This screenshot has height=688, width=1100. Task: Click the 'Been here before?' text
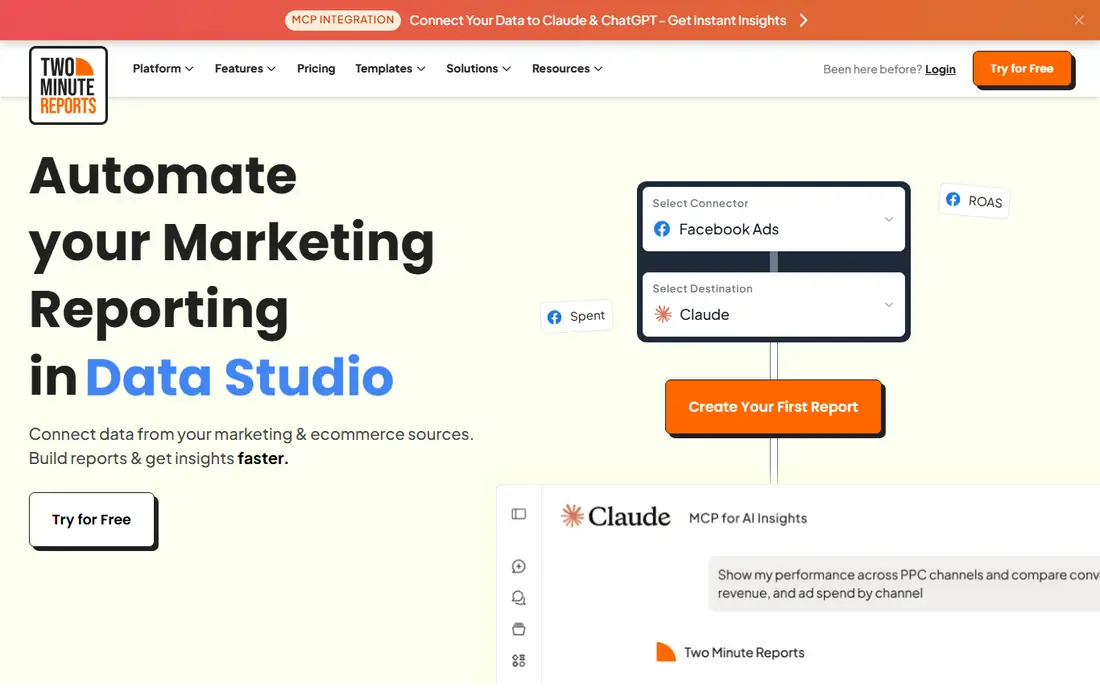(x=872, y=69)
